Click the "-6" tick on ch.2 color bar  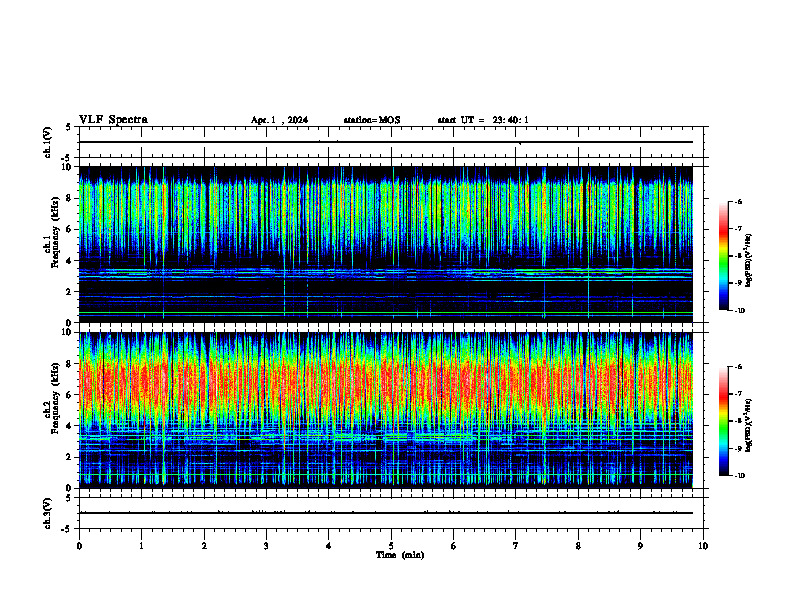coord(739,367)
